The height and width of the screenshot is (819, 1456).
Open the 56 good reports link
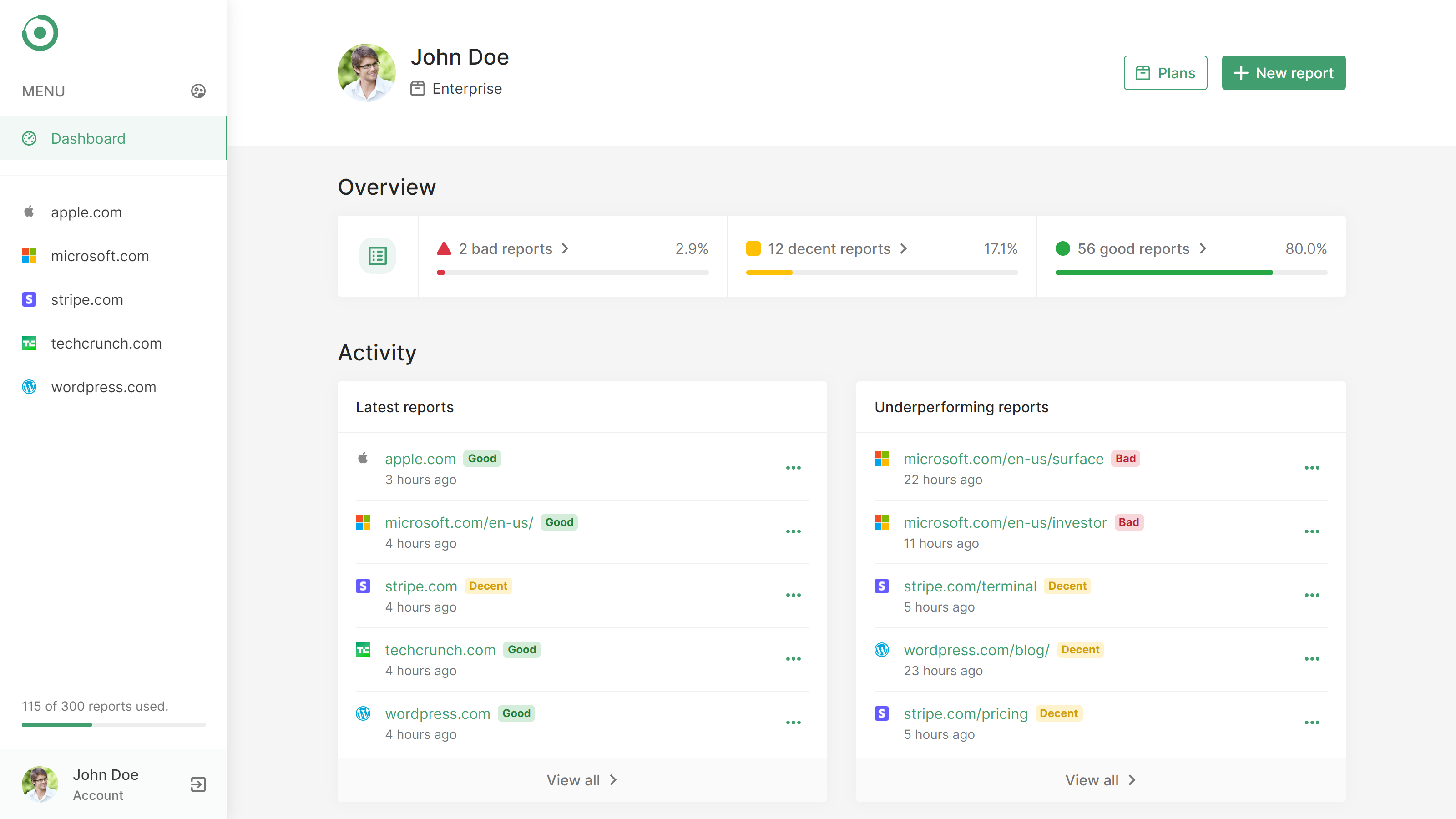click(1133, 249)
